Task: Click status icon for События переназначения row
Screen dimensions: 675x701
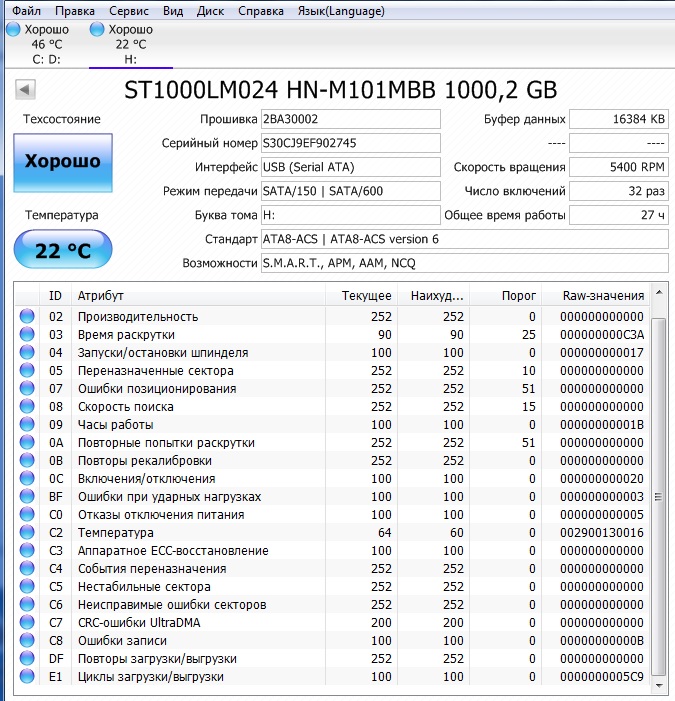Action: pos(27,568)
